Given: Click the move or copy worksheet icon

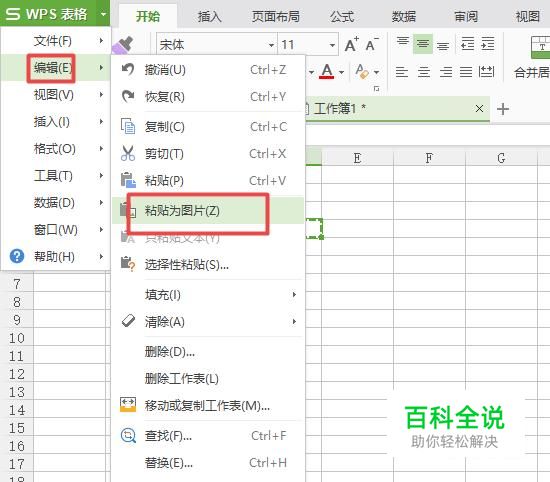Looking at the screenshot, I should pos(128,405).
